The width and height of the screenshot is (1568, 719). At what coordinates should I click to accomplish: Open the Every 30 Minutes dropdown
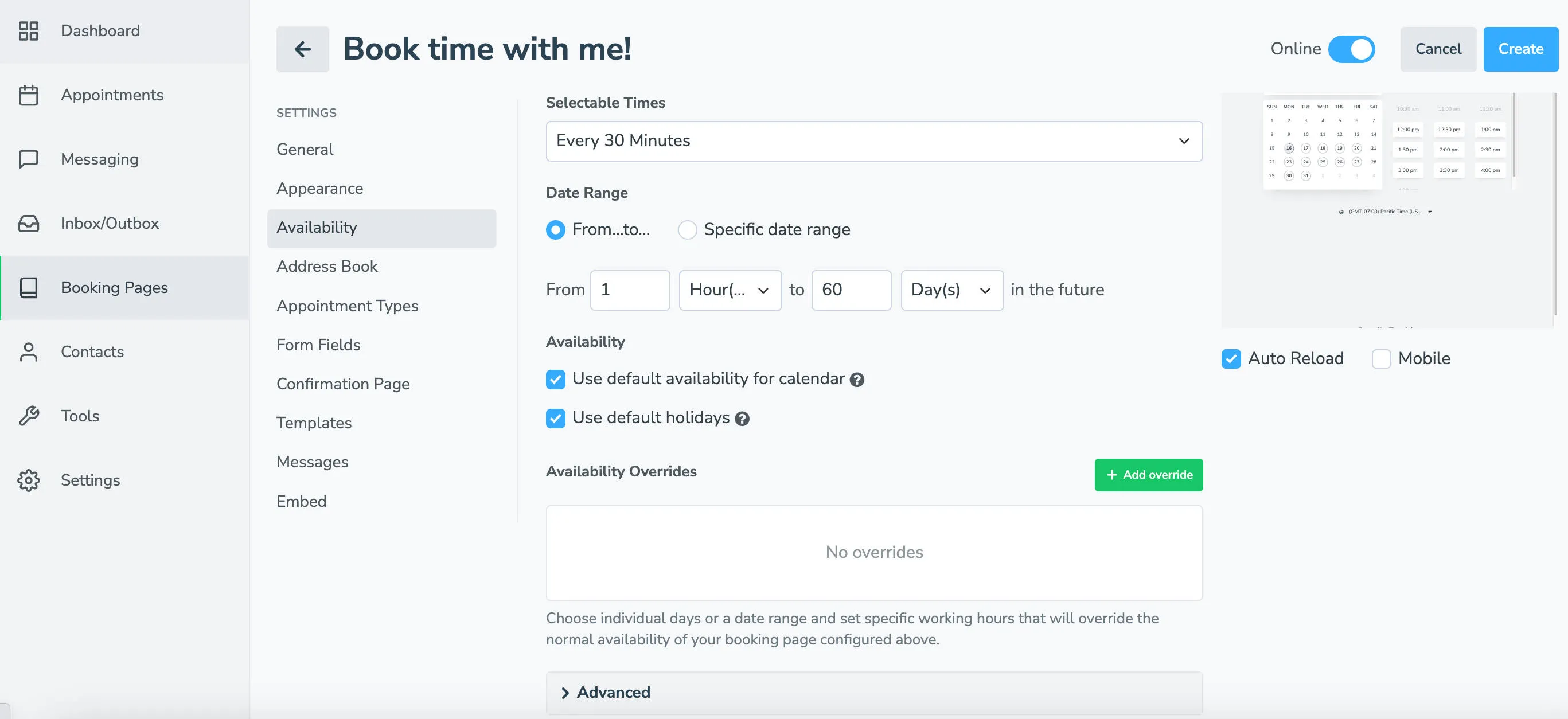pyautogui.click(x=873, y=141)
